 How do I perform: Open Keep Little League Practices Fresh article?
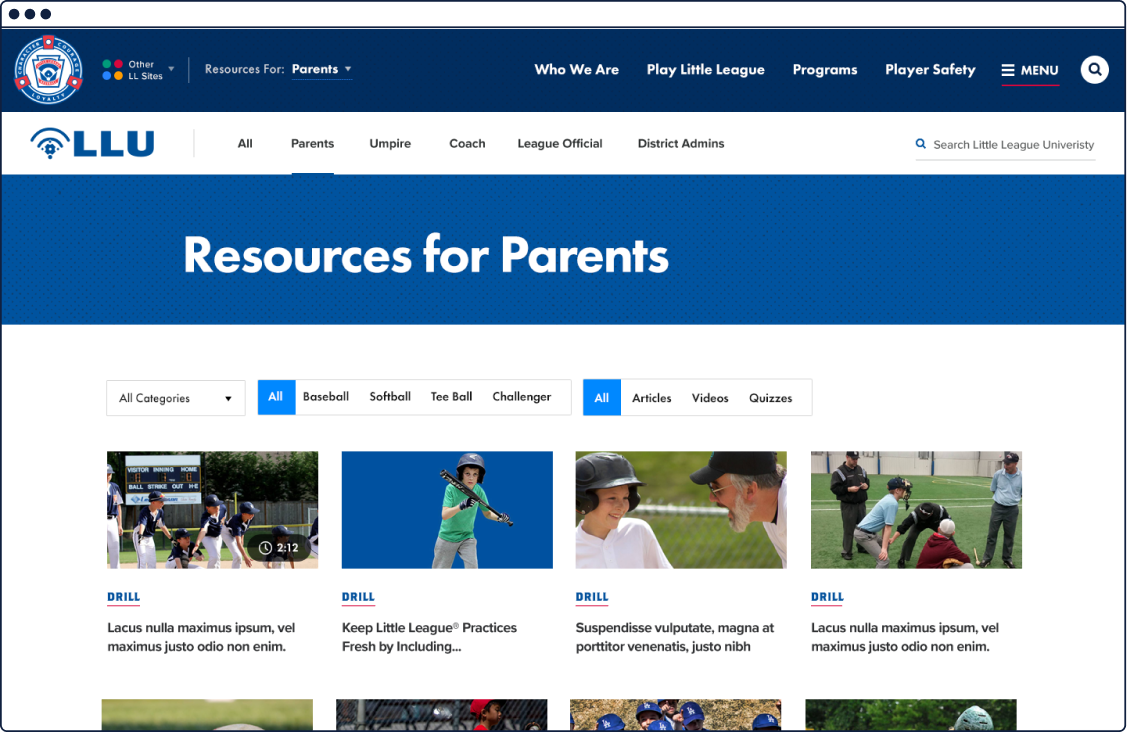pos(429,637)
